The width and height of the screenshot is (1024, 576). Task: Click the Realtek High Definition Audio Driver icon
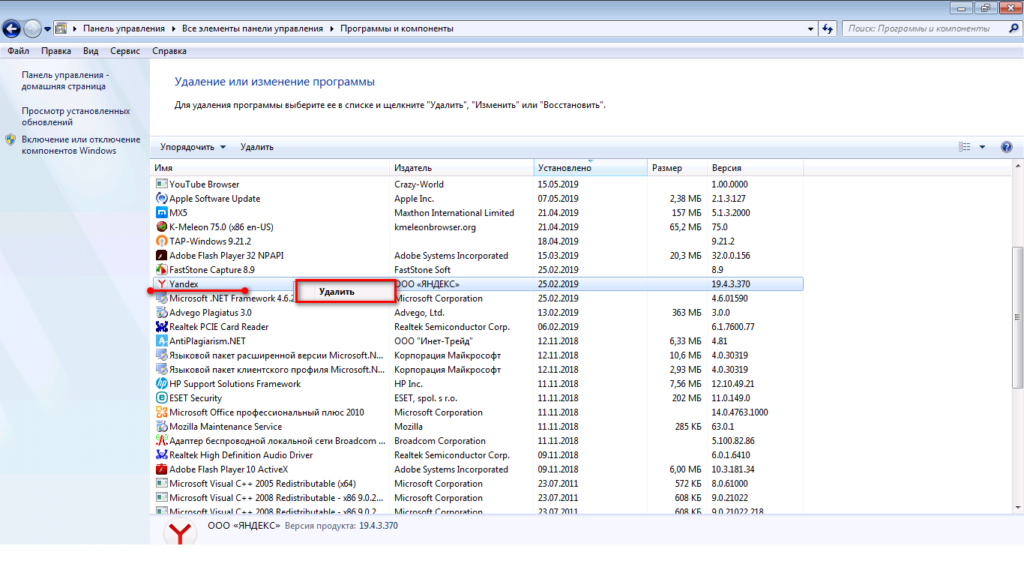point(161,455)
